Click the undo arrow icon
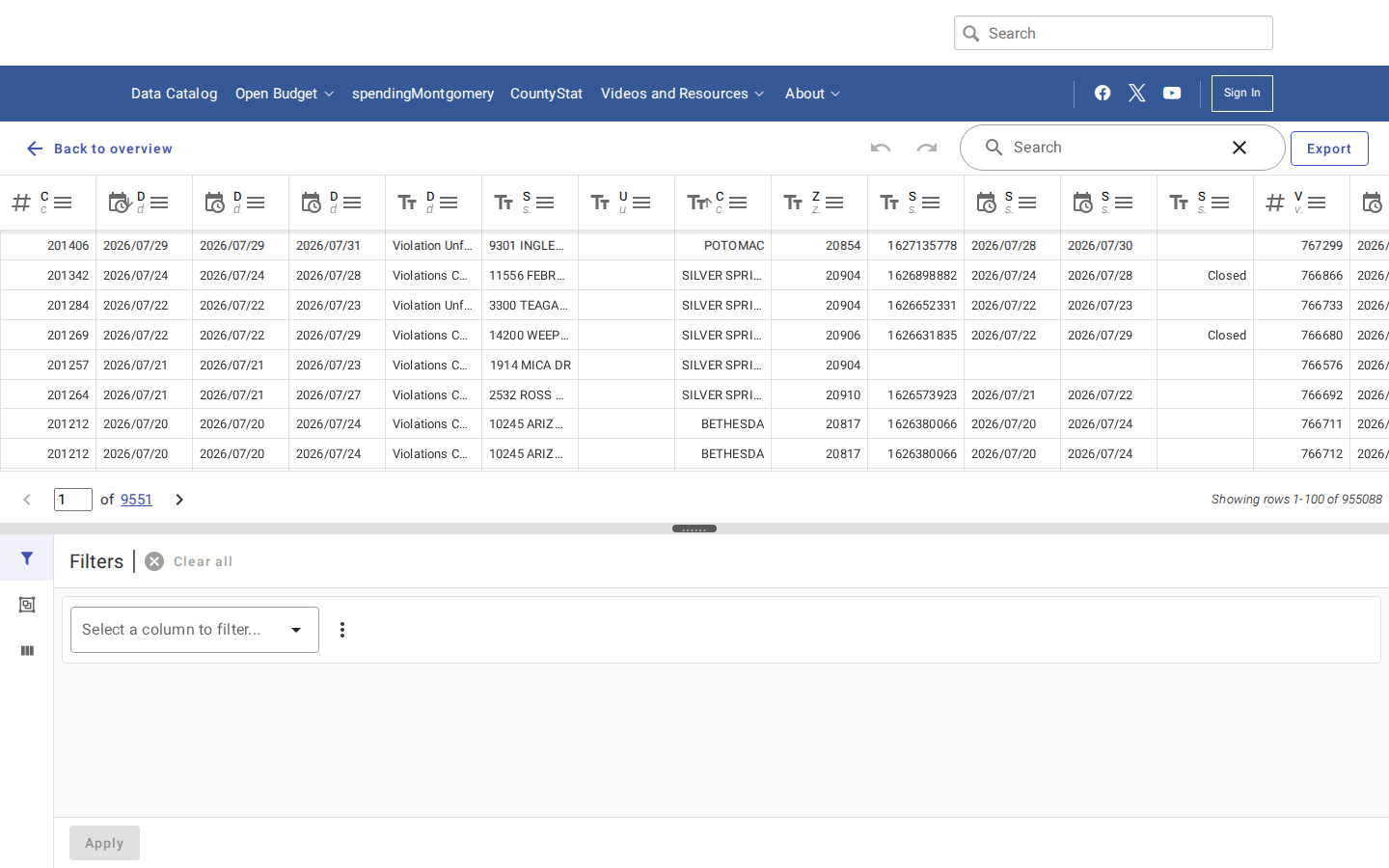This screenshot has height=868, width=1389. click(881, 148)
